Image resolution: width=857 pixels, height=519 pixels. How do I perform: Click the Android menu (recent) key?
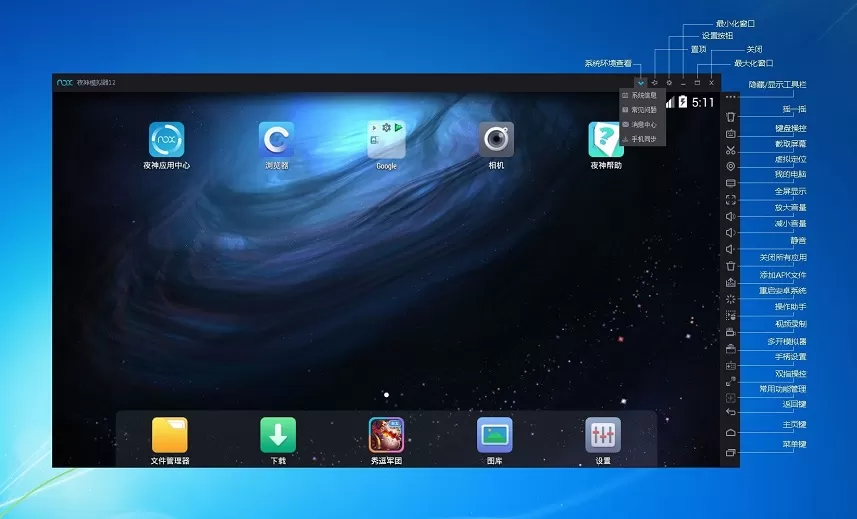click(731, 452)
